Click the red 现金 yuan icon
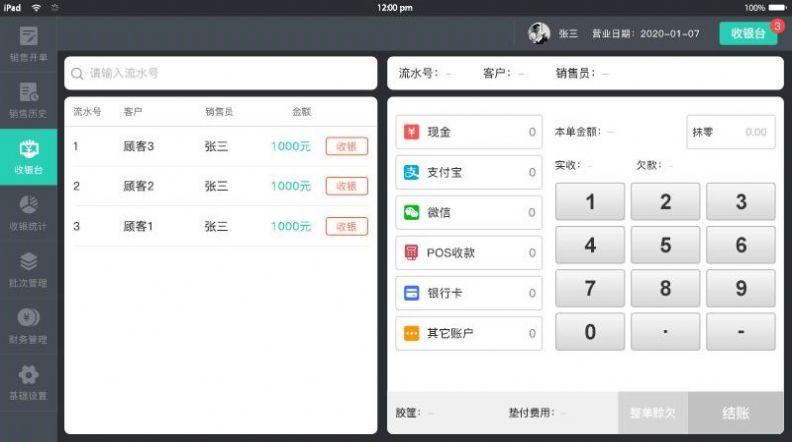This screenshot has height=442, width=792. tap(411, 132)
